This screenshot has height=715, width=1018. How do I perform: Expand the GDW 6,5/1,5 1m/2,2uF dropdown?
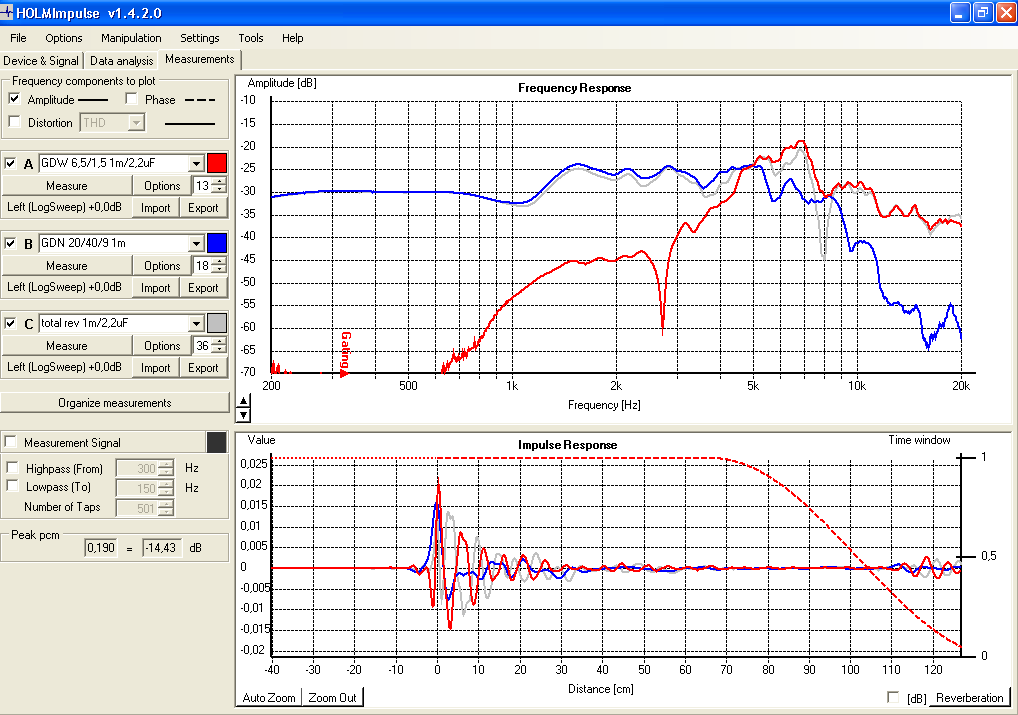tap(197, 164)
